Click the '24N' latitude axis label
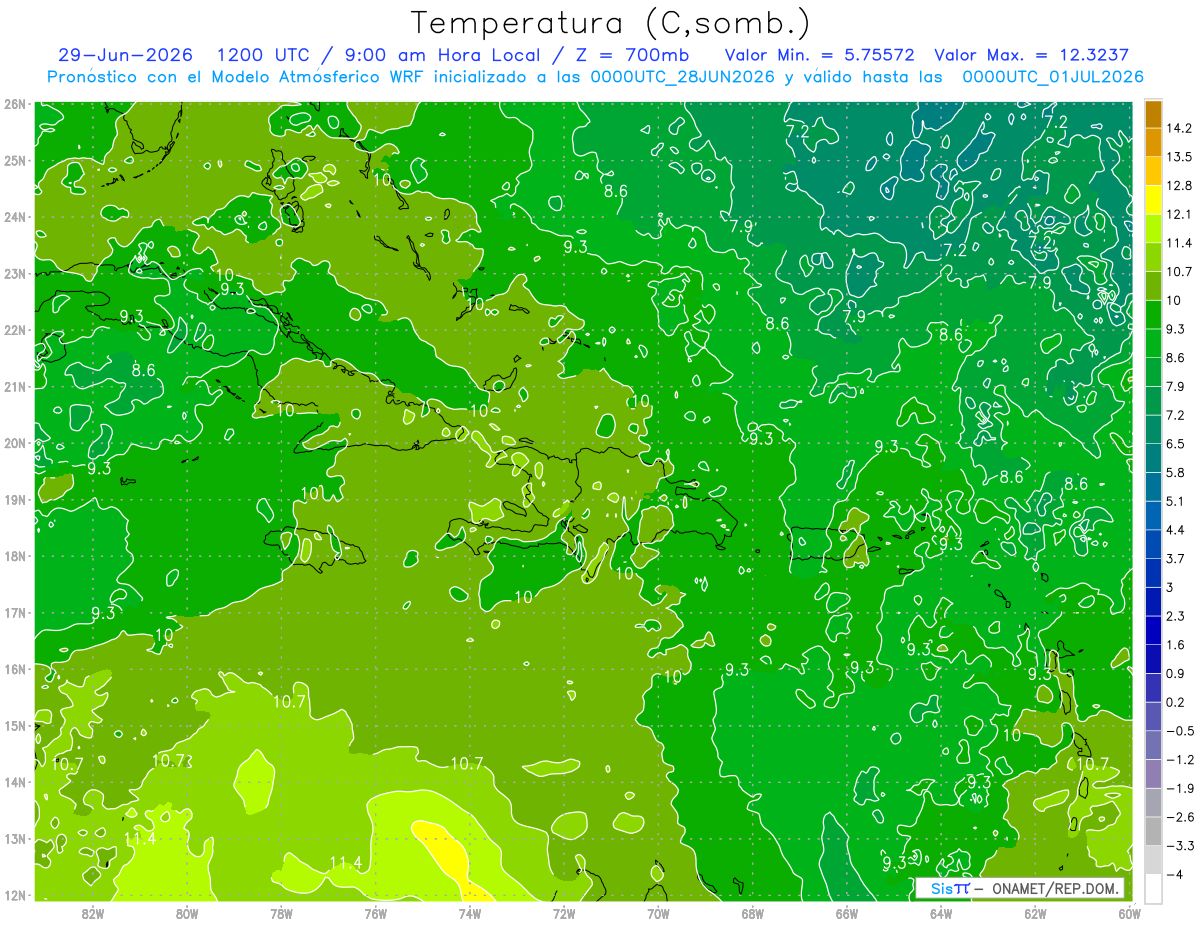The height and width of the screenshot is (927, 1200). (15, 217)
